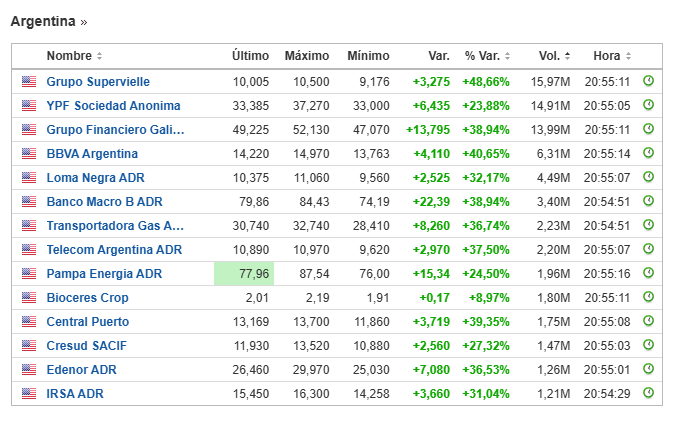Click clock icon in Edenor ADR row
This screenshot has height=424, width=673.
[x=649, y=369]
